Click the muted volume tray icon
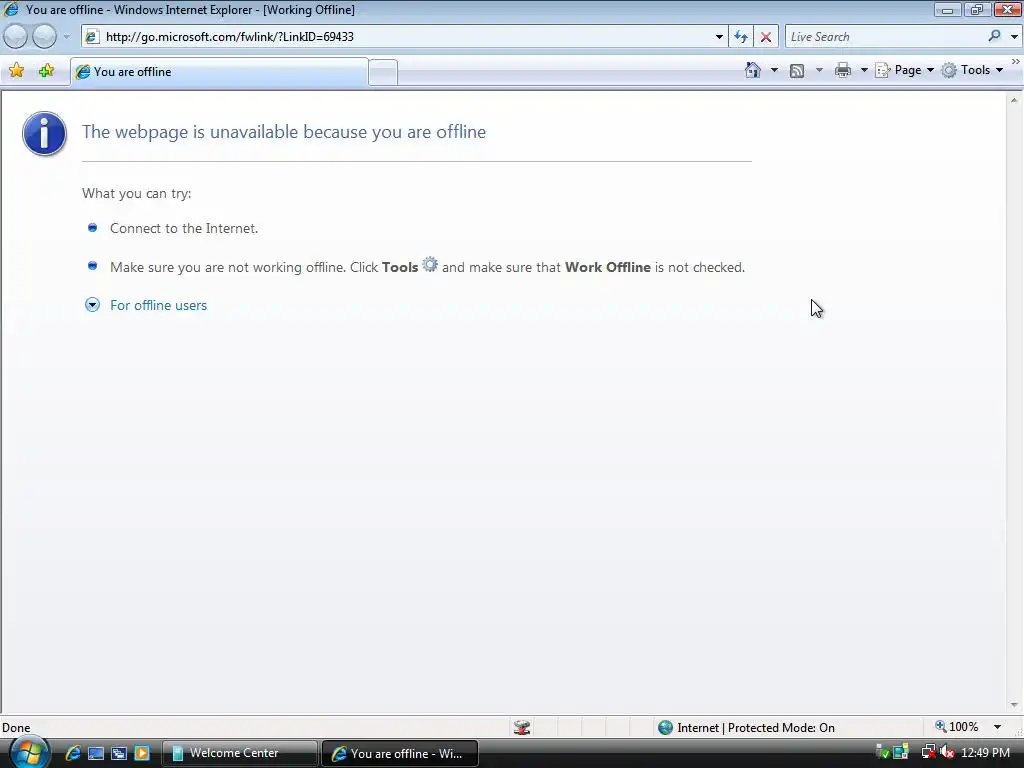The image size is (1024, 768). [x=948, y=752]
